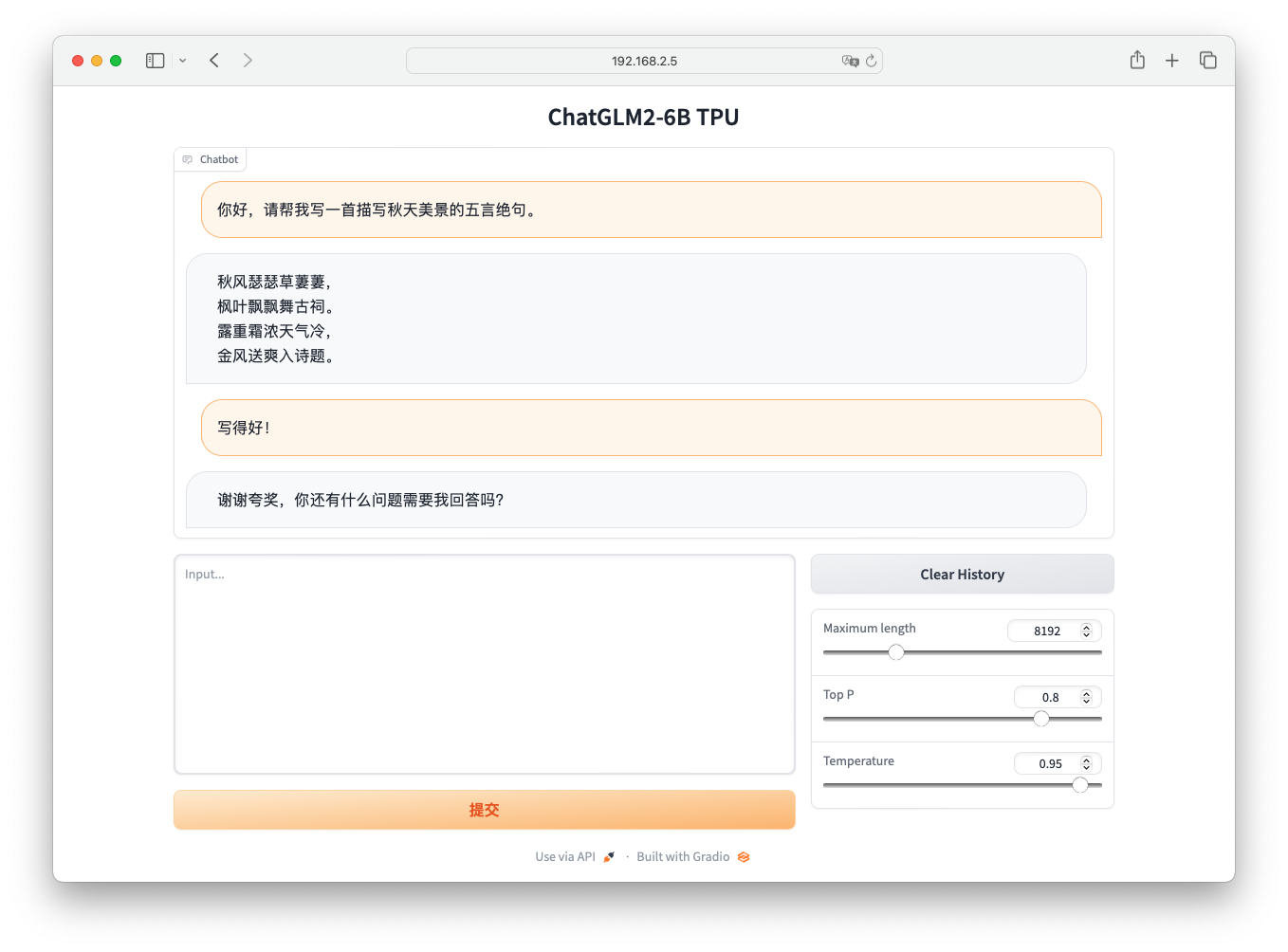Click the forward navigation arrow
The width and height of the screenshot is (1288, 952).
[248, 60]
